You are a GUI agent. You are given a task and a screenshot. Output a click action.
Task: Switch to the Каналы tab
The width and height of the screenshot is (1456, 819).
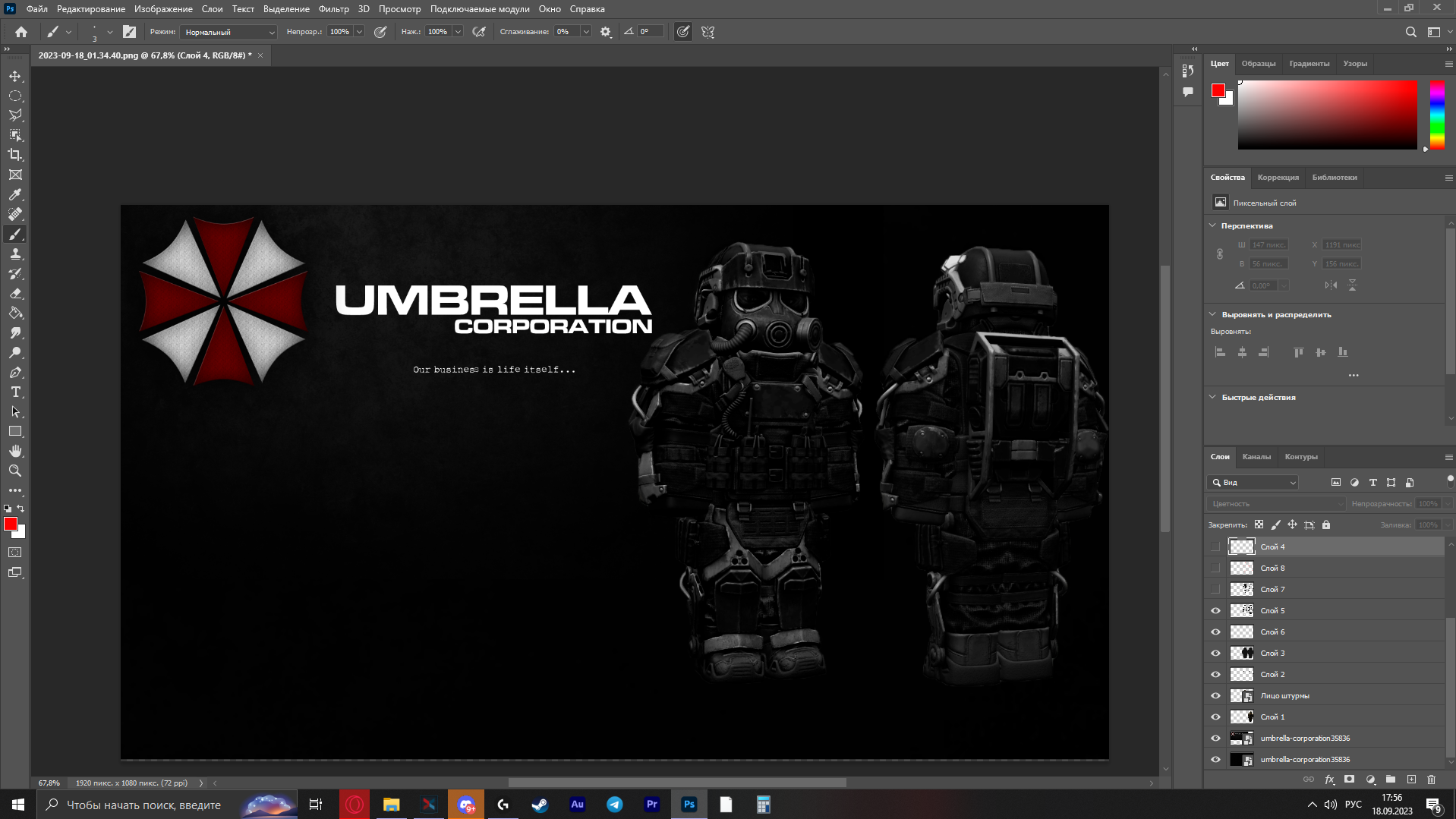[x=1256, y=456]
